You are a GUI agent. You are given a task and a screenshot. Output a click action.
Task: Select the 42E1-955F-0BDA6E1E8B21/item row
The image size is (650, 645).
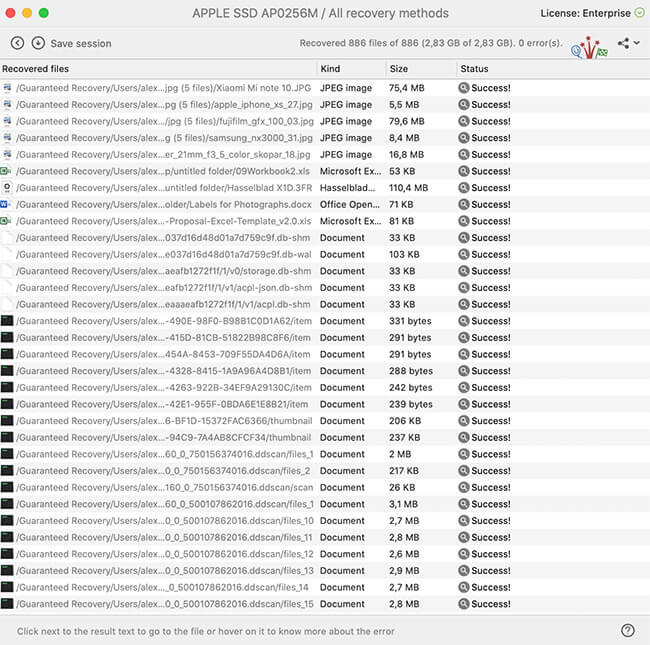point(325,404)
